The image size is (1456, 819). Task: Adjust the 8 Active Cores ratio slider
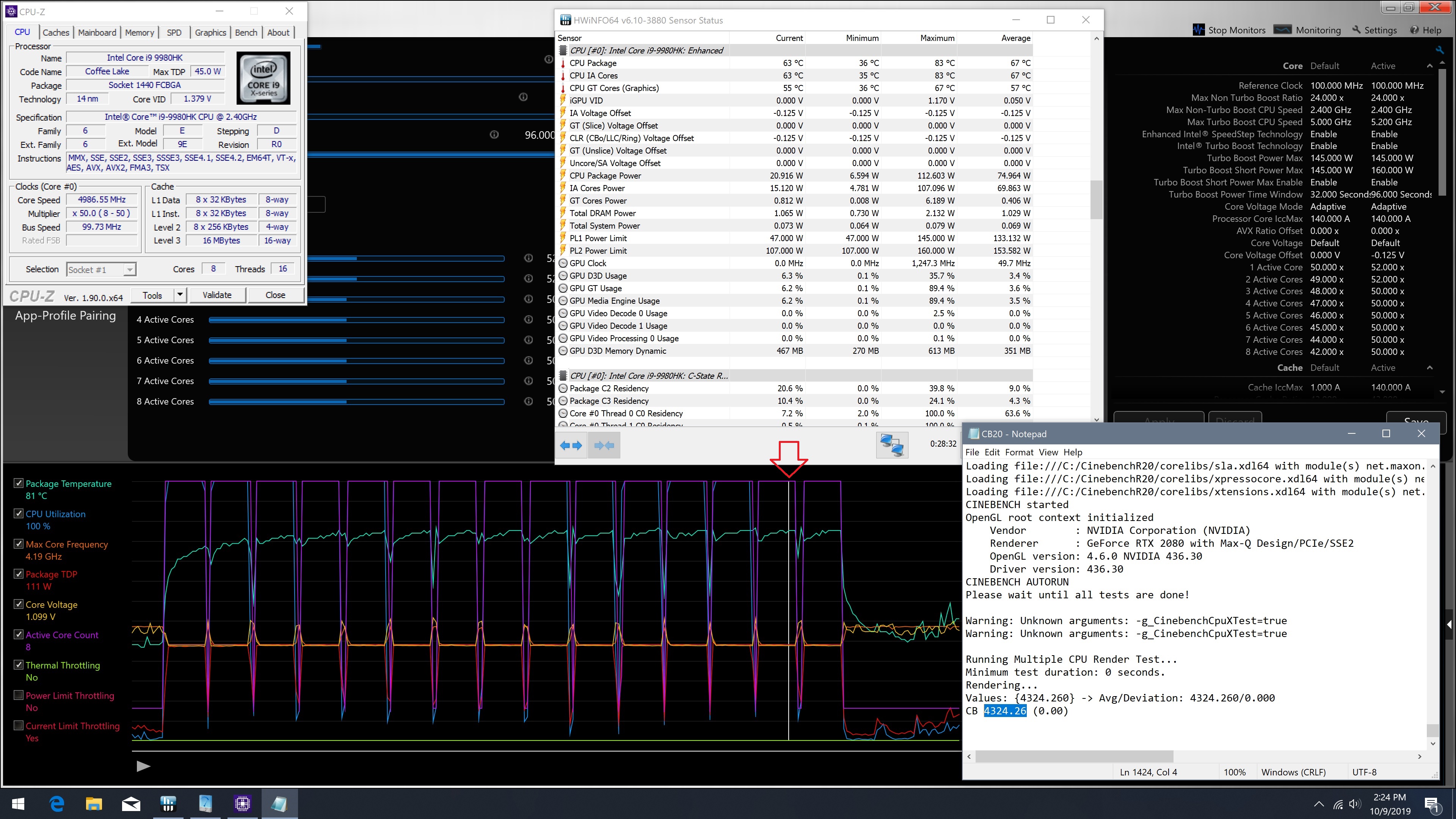[356, 401]
